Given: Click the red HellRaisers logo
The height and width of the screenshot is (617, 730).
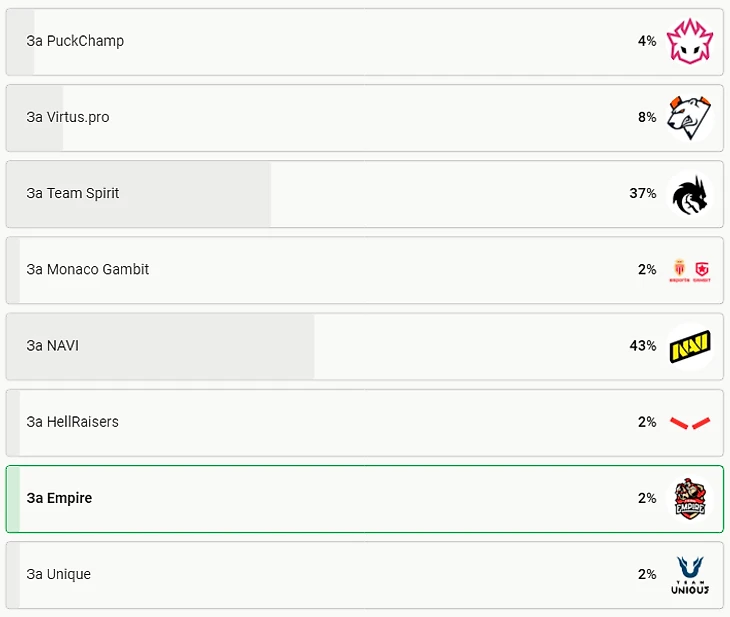Looking at the screenshot, I should 689,422.
